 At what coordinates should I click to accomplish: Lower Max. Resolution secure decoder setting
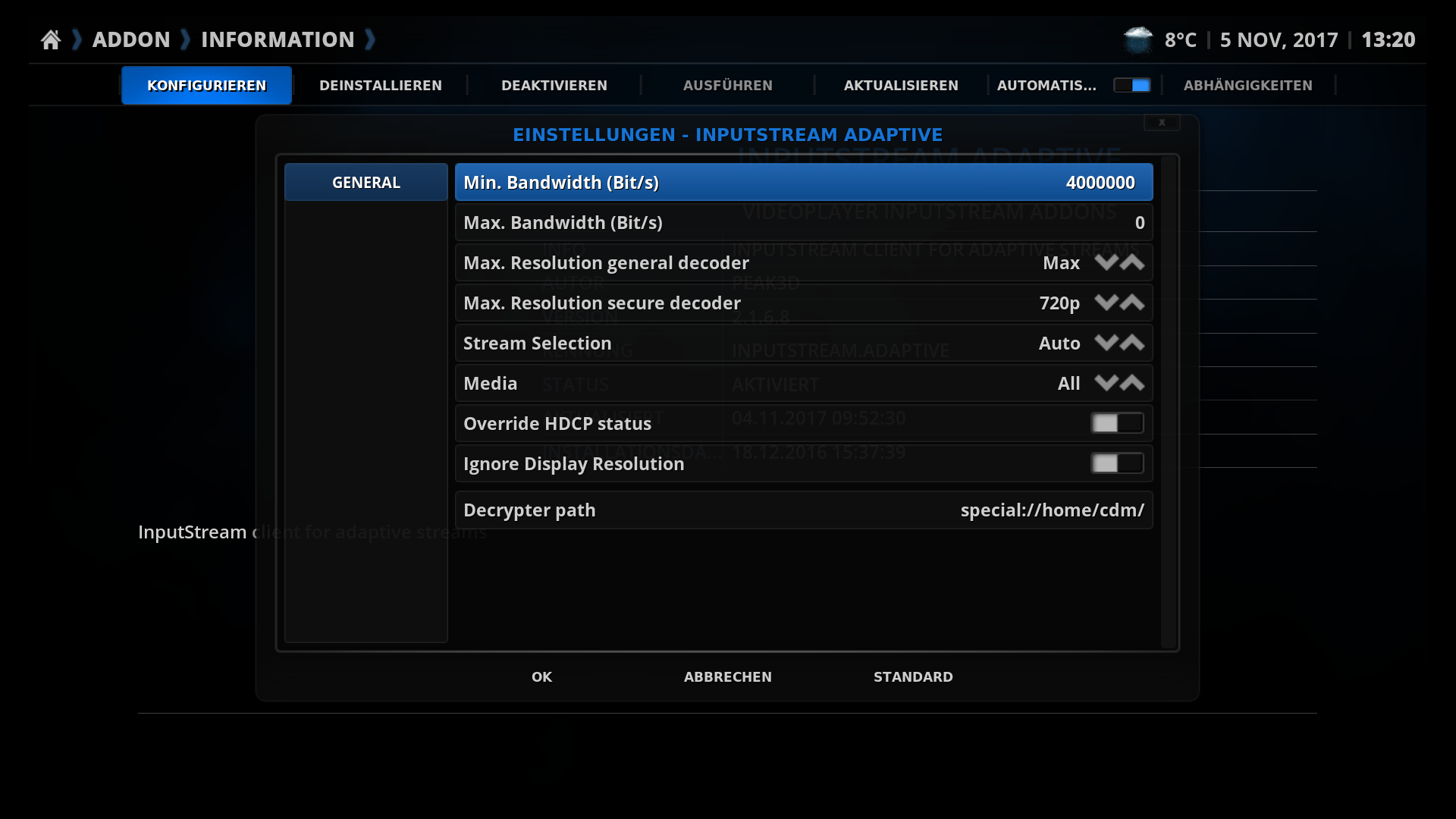coord(1106,303)
